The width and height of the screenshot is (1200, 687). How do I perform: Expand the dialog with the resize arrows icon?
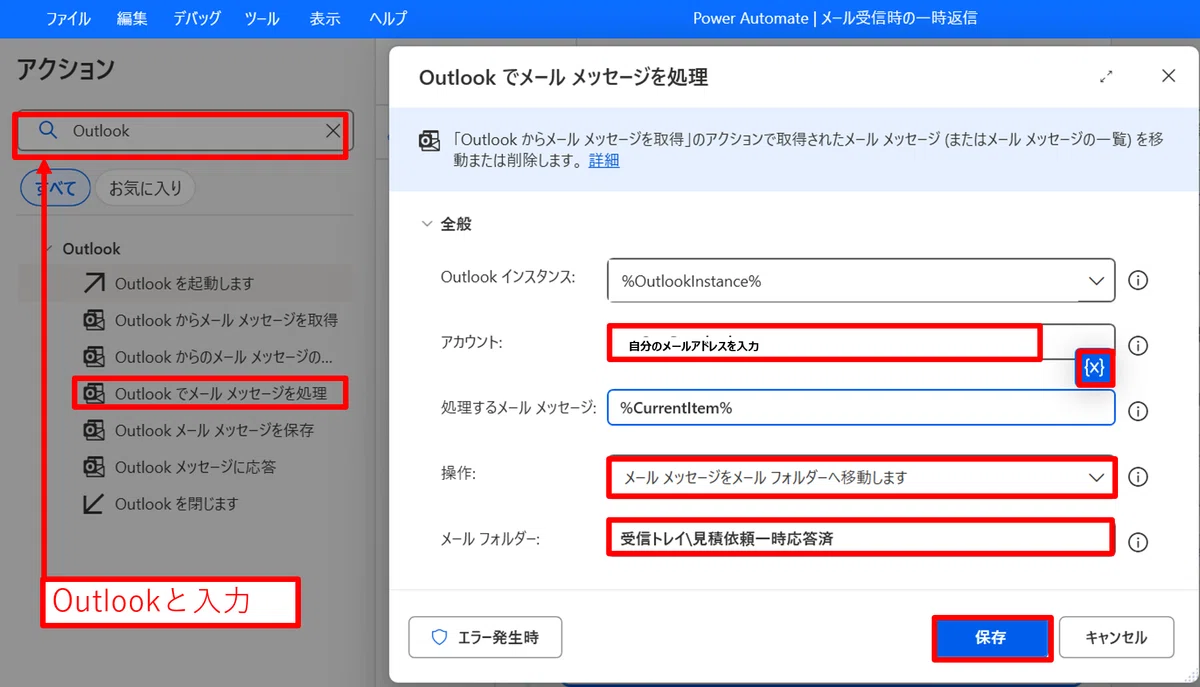pyautogui.click(x=1107, y=77)
